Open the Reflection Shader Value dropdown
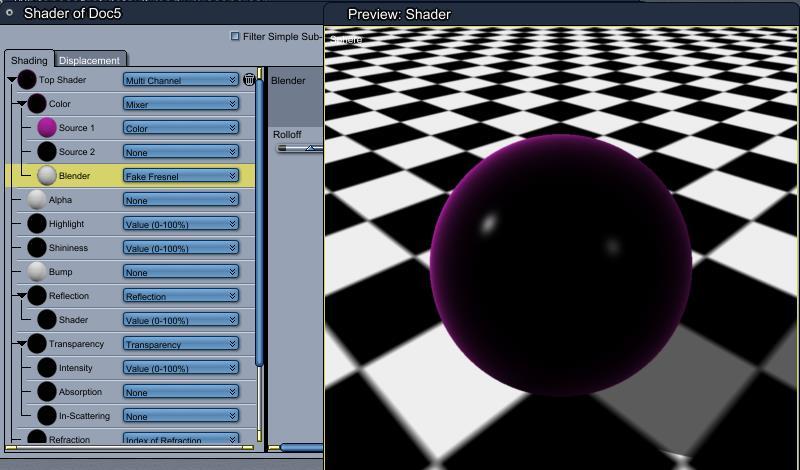Screen dimensions: 800x470 [x=181, y=320]
